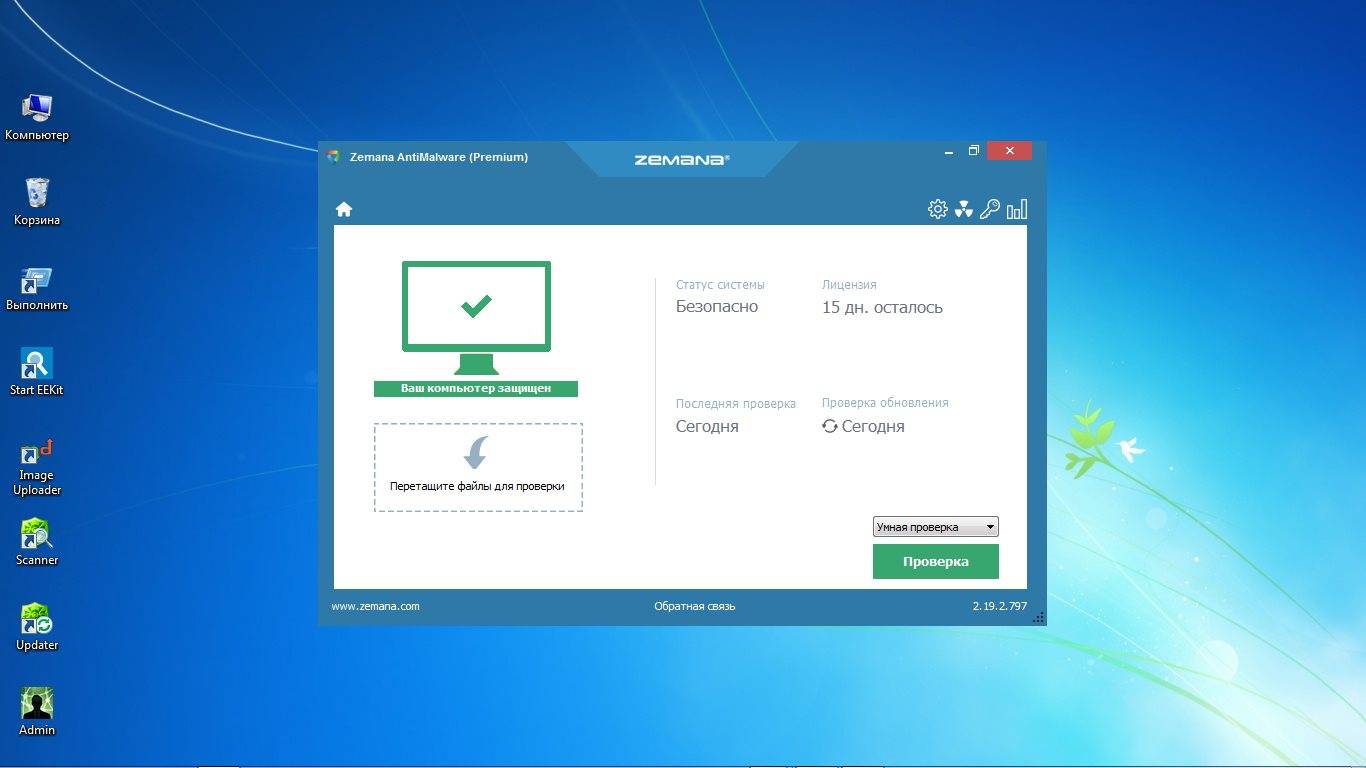This screenshot has width=1366, height=768.
Task: Click the drop files arrow icon
Action: point(476,453)
